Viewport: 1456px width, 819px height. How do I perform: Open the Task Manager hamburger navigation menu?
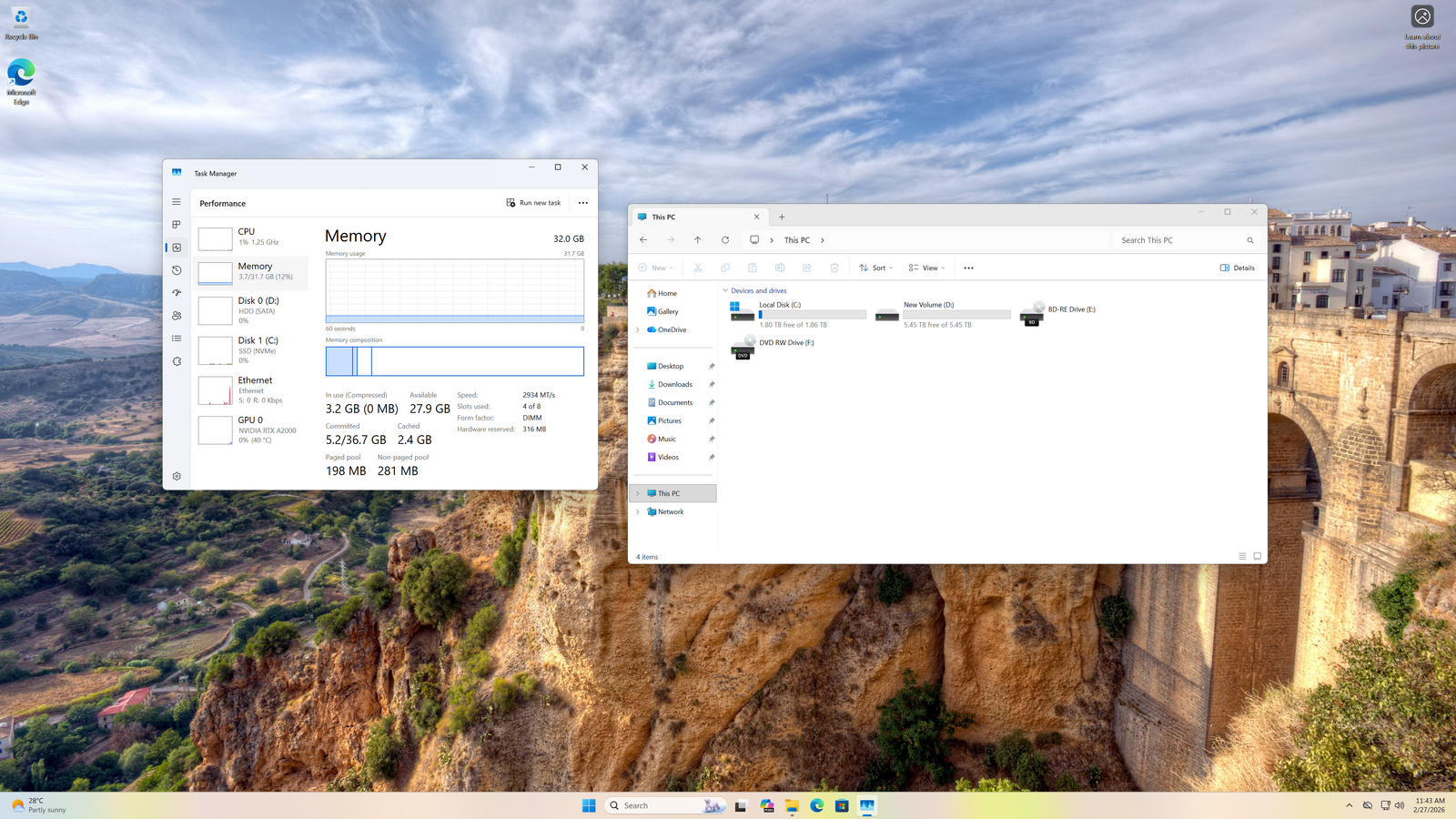[177, 202]
